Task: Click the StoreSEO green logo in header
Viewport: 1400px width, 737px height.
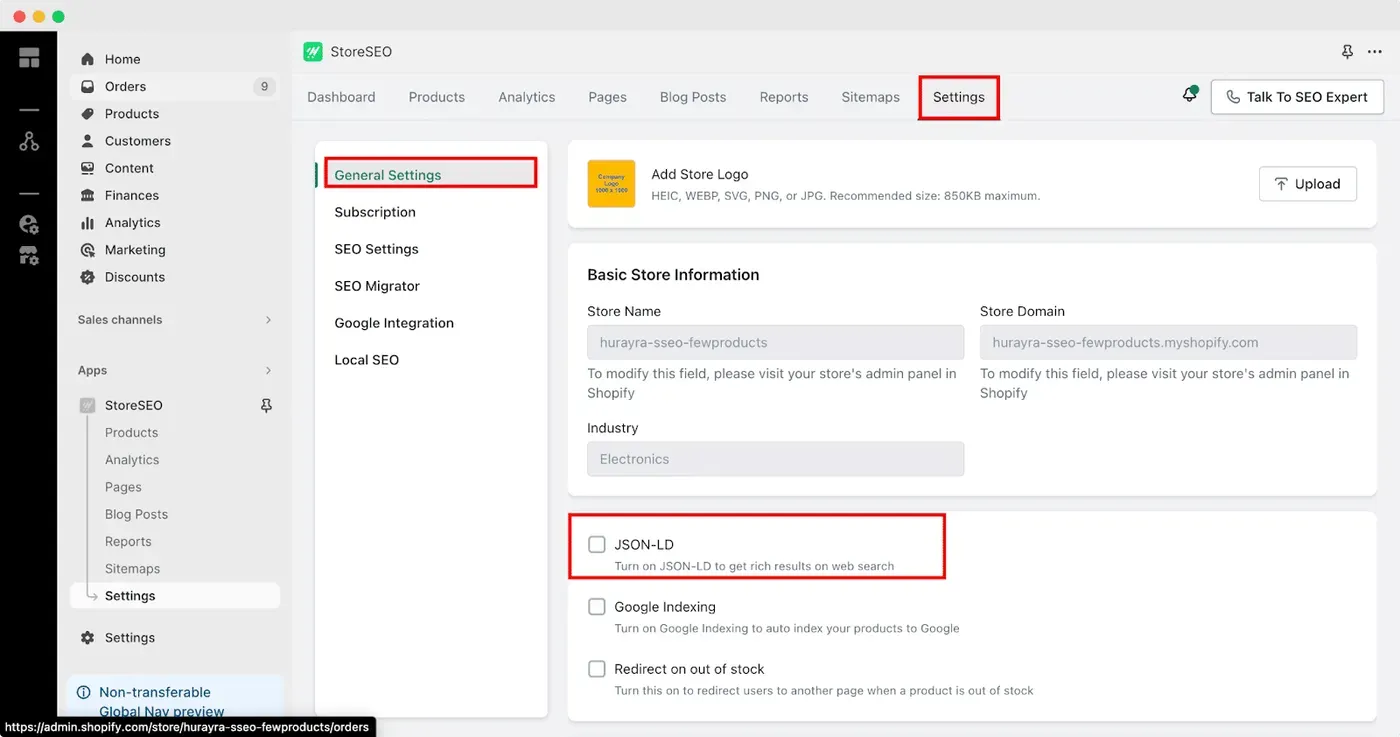Action: click(313, 51)
